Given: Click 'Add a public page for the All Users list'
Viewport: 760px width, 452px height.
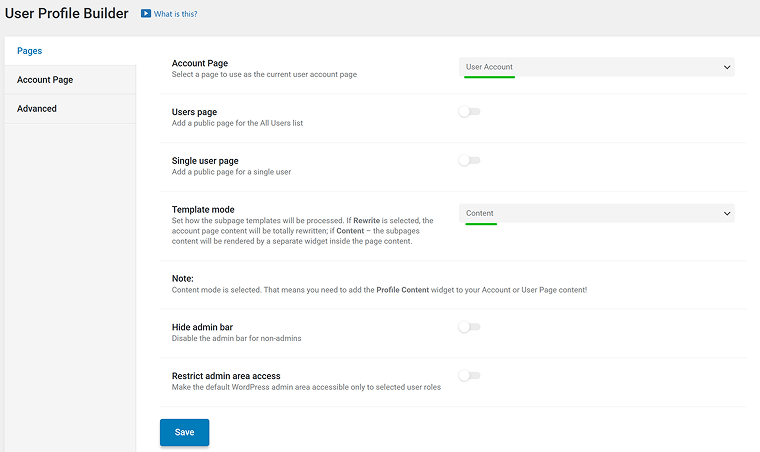Looking at the screenshot, I should pos(238,123).
